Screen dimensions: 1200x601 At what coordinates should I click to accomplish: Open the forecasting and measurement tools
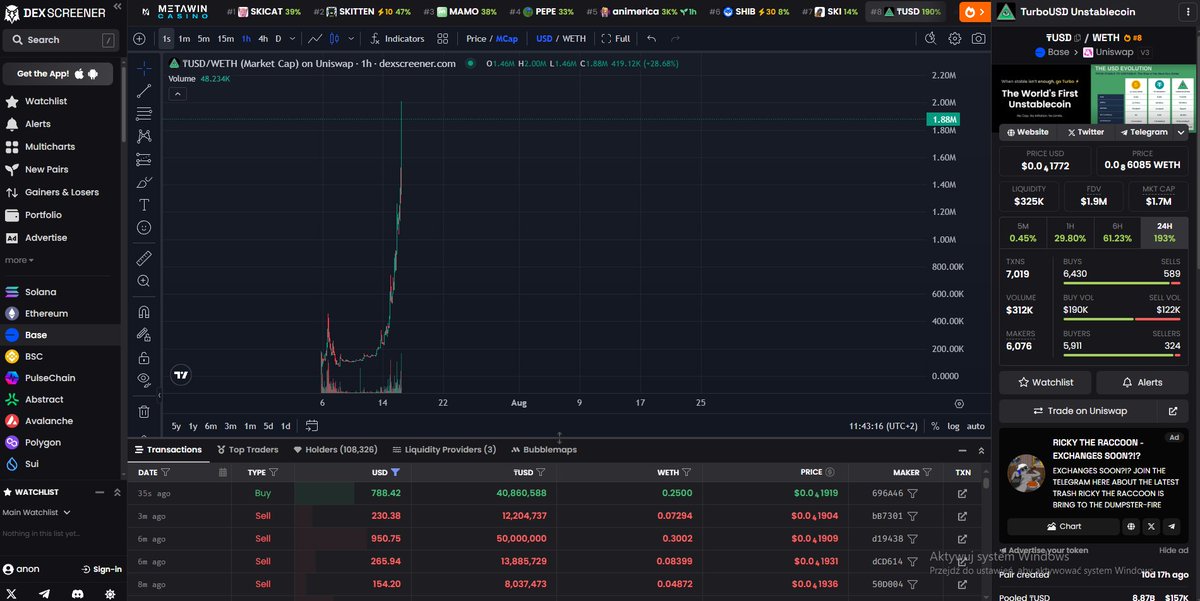click(144, 159)
